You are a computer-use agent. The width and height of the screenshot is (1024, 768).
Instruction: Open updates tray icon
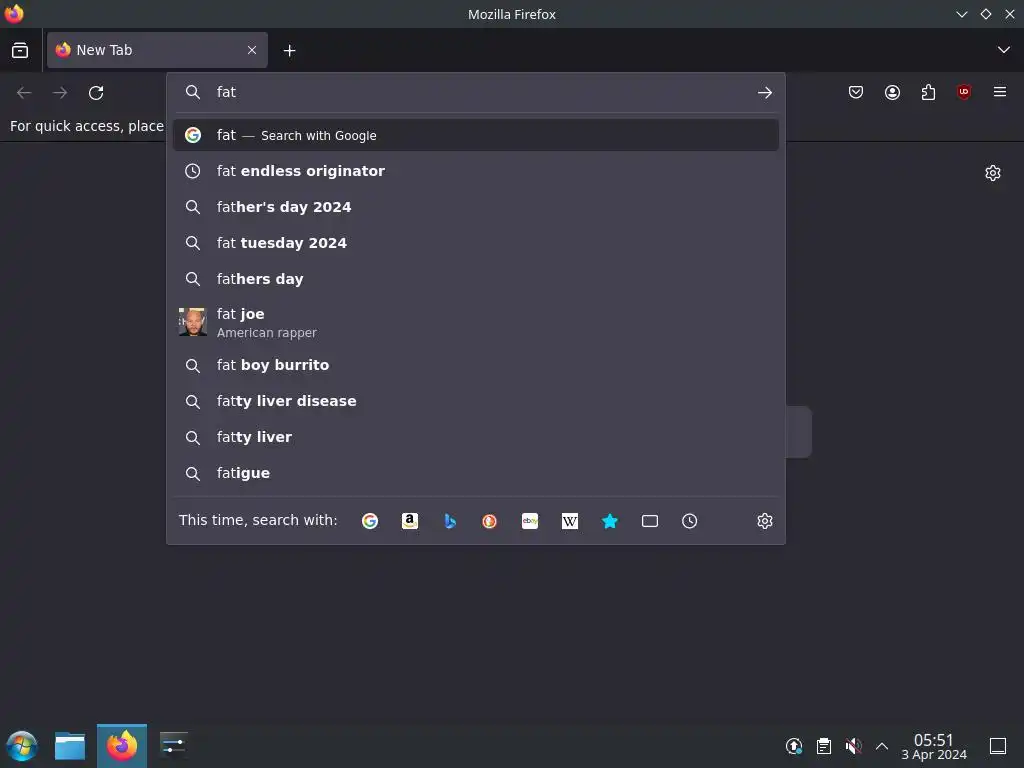point(793,746)
